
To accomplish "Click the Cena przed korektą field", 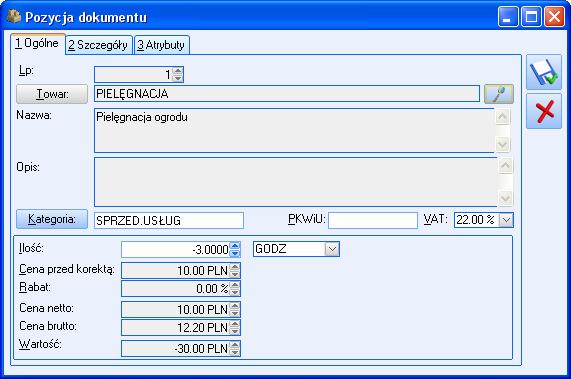I will click(x=176, y=271).
